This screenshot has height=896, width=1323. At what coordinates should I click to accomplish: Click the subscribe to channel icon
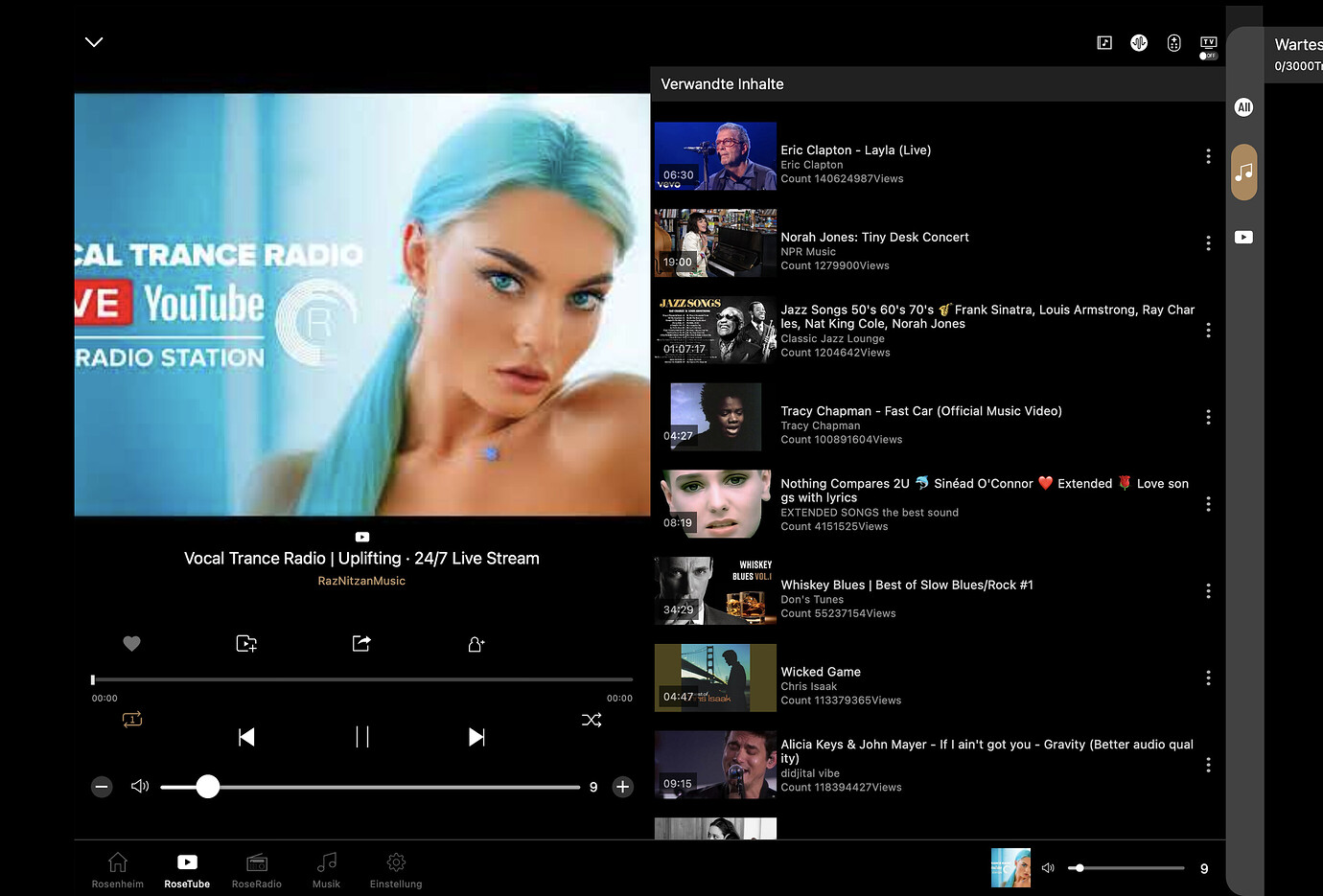[476, 644]
